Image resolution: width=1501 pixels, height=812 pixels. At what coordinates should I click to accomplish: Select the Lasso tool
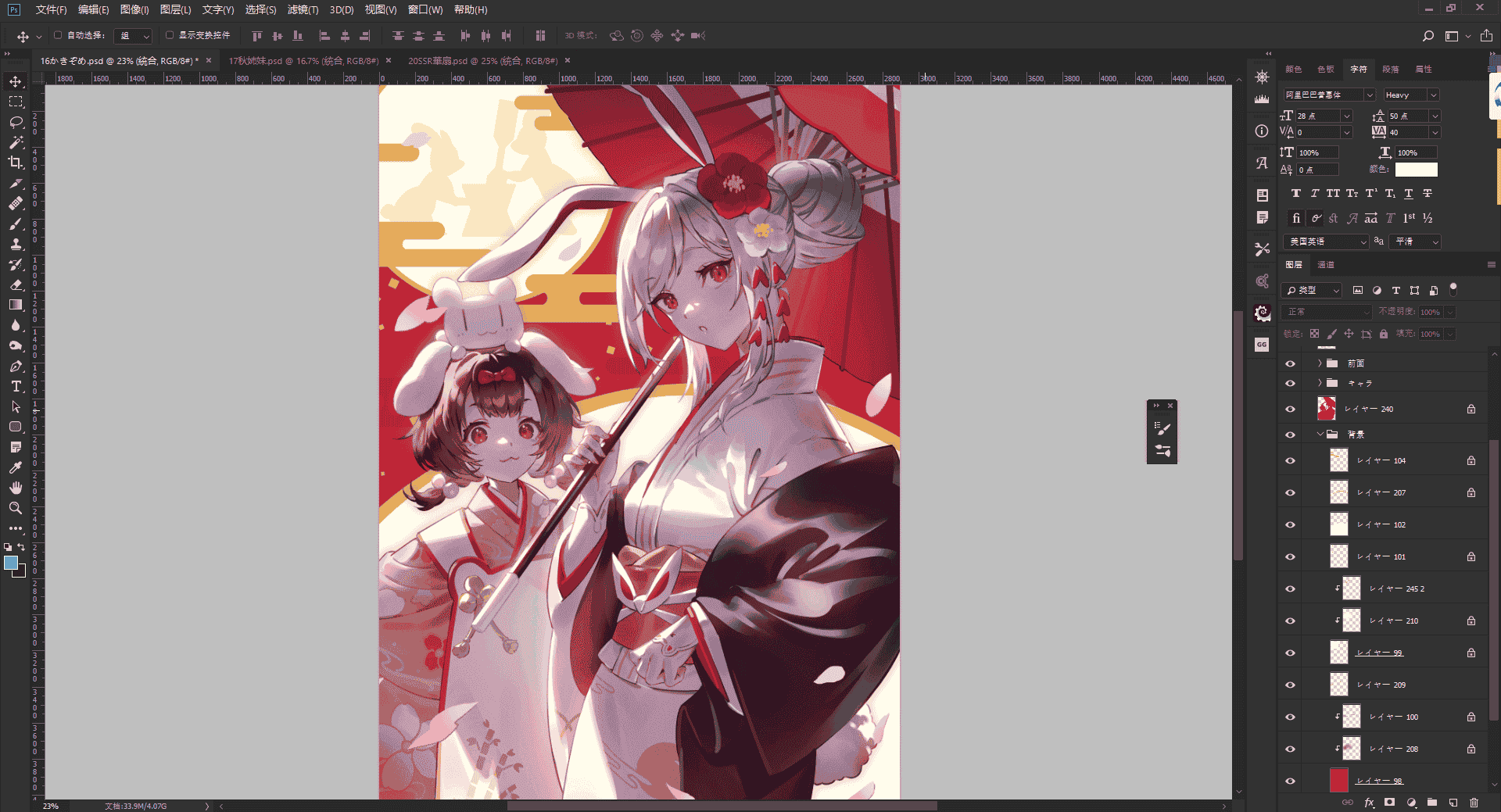pyautogui.click(x=16, y=122)
